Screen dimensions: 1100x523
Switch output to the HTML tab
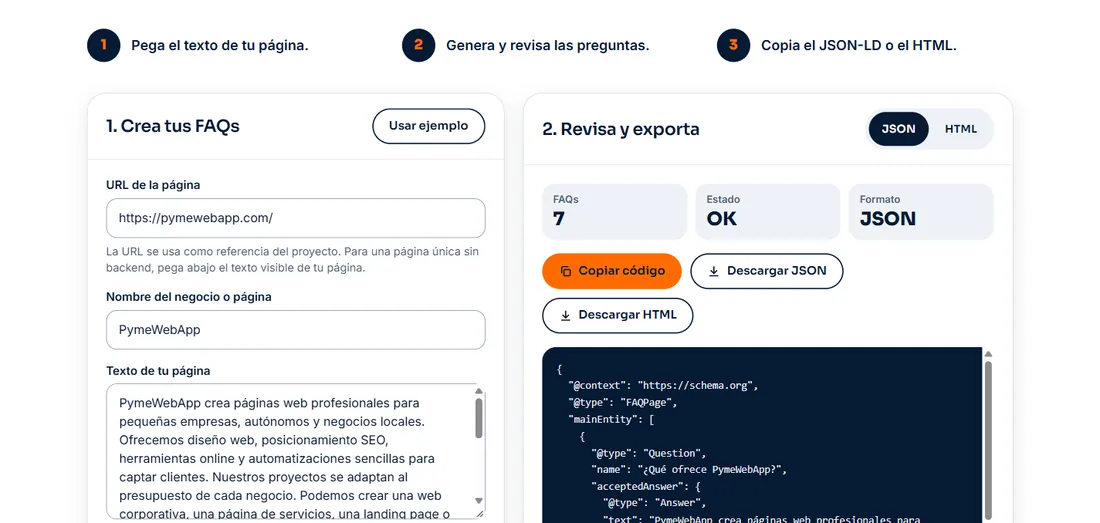point(960,129)
